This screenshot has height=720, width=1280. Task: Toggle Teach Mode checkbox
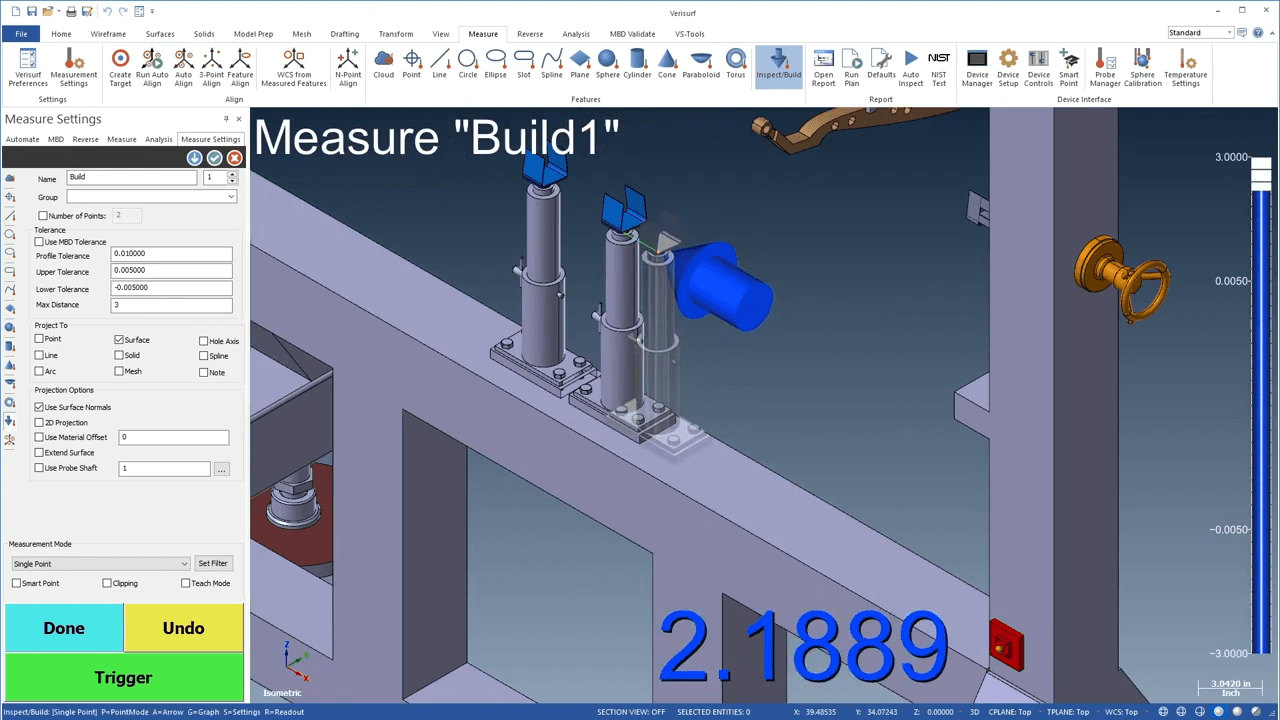pyautogui.click(x=185, y=583)
